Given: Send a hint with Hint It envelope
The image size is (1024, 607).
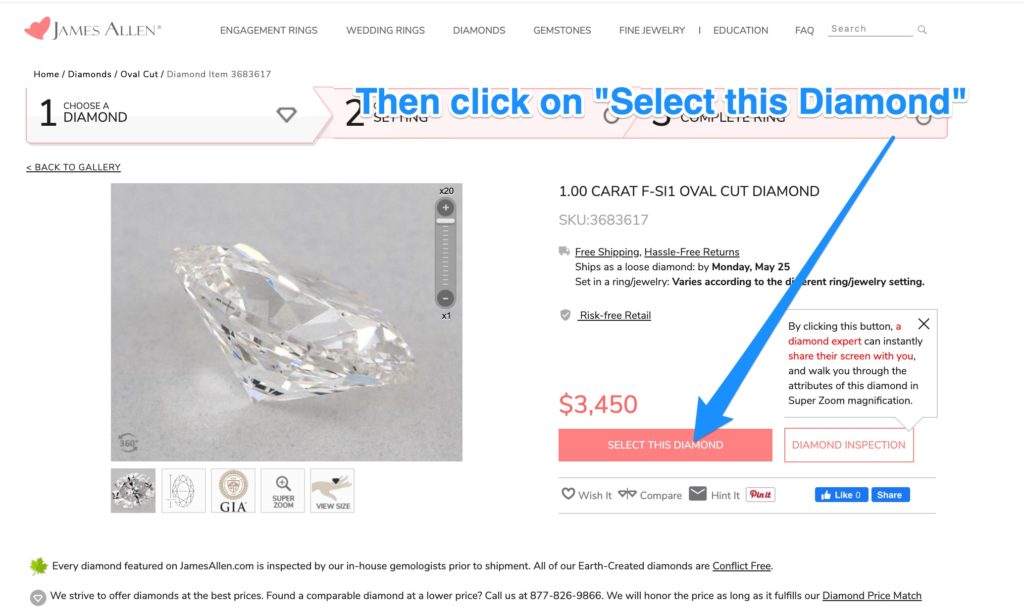Looking at the screenshot, I should click(x=698, y=494).
